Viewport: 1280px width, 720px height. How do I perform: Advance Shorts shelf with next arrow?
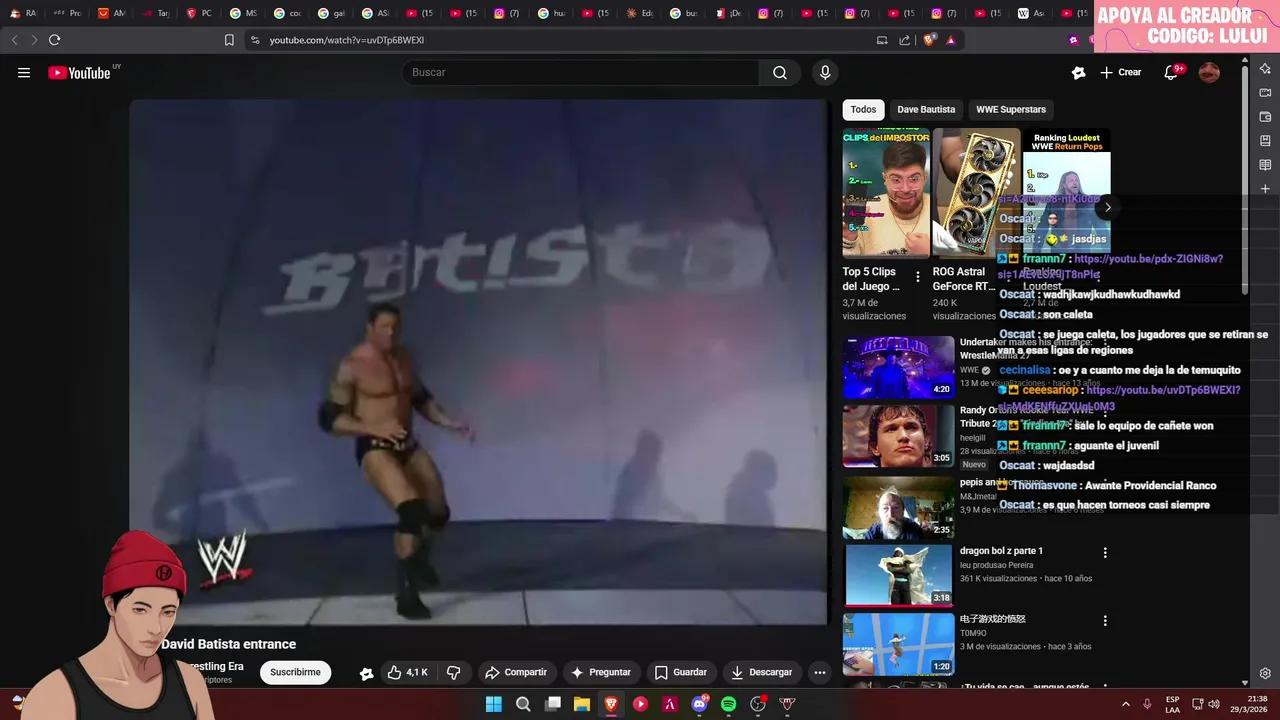coord(1107,208)
